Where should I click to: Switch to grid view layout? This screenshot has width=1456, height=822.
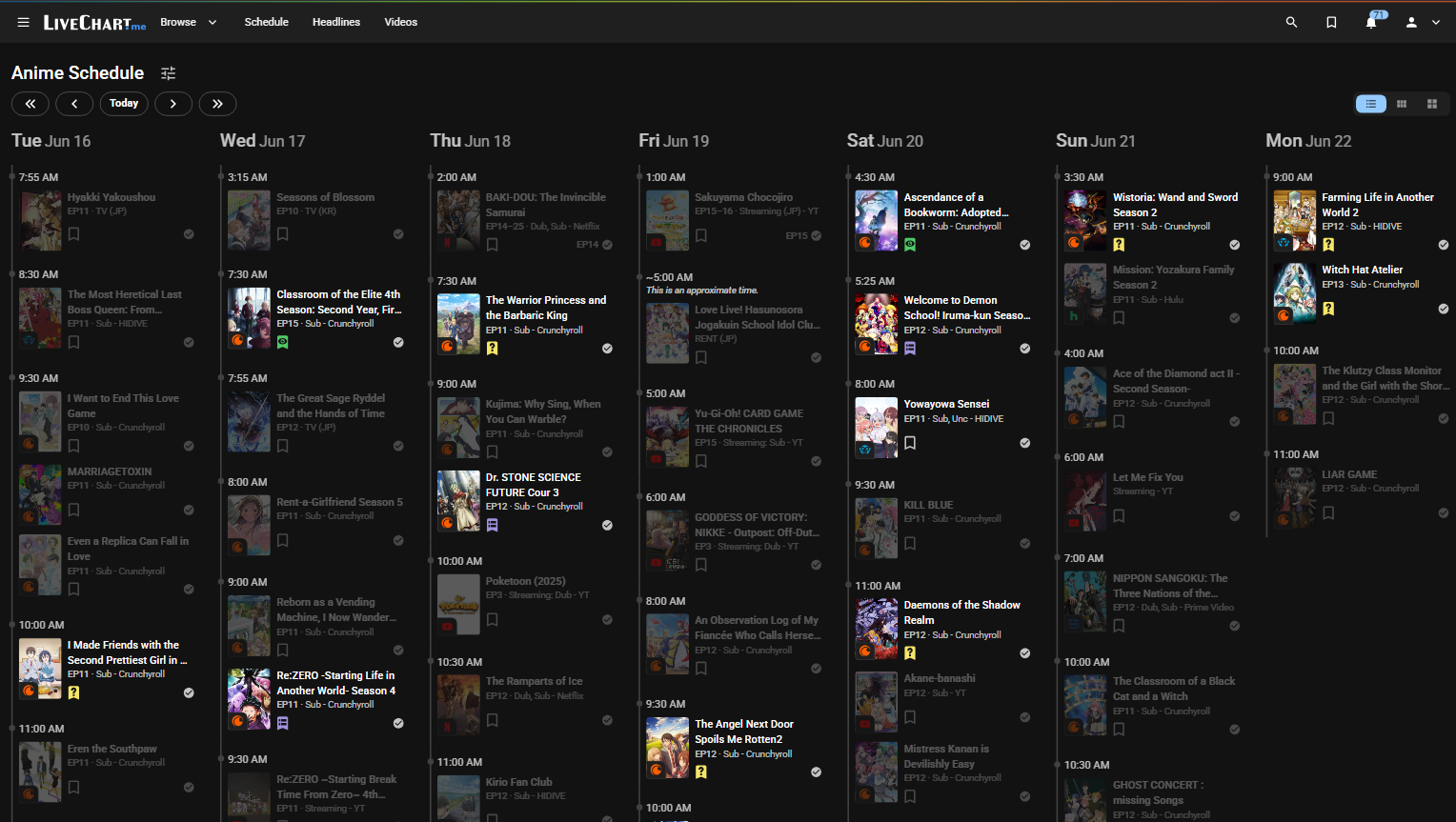point(1432,104)
